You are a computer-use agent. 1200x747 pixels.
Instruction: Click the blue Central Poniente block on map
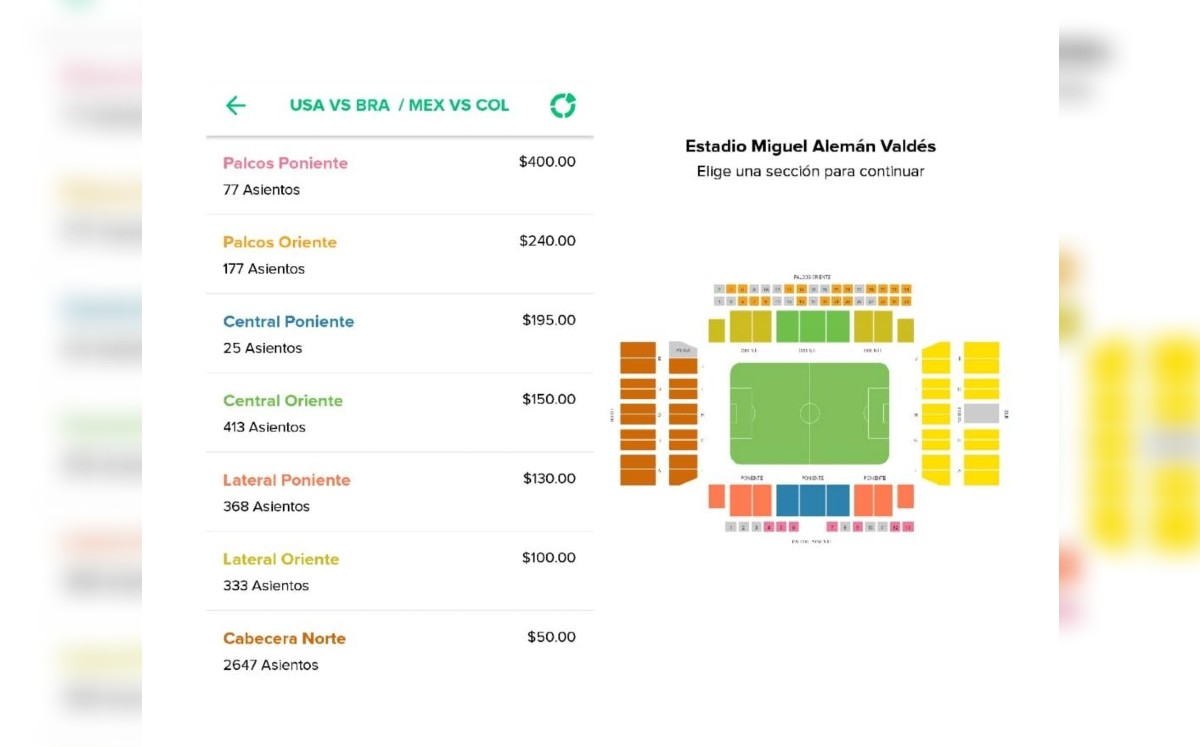click(812, 500)
